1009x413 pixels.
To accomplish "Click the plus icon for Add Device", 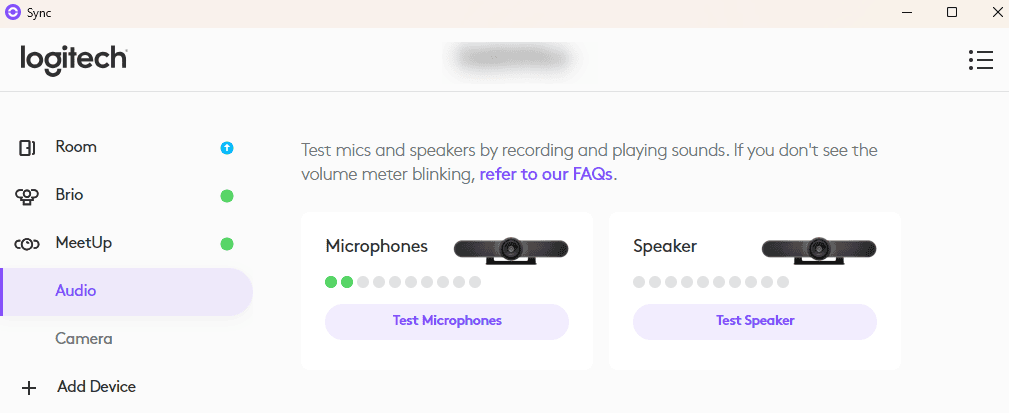I will click(28, 387).
